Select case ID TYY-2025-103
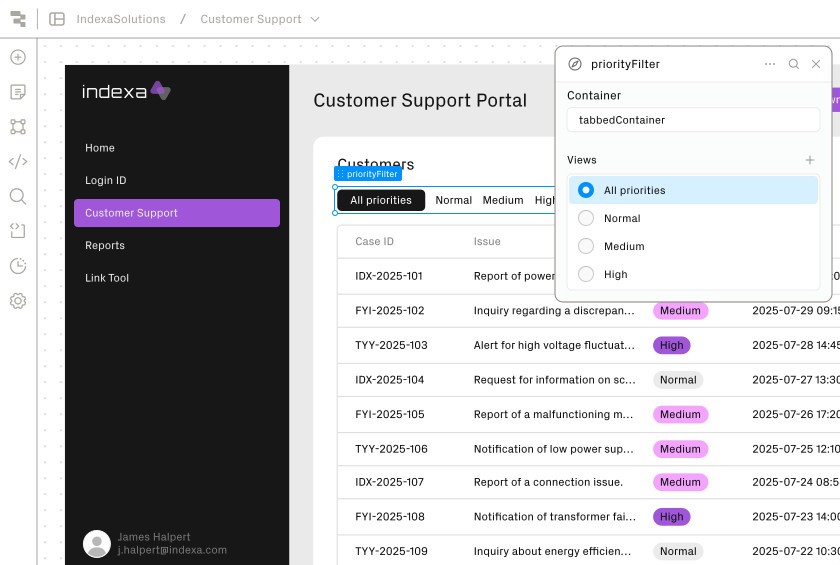This screenshot has width=840, height=565. 391,345
